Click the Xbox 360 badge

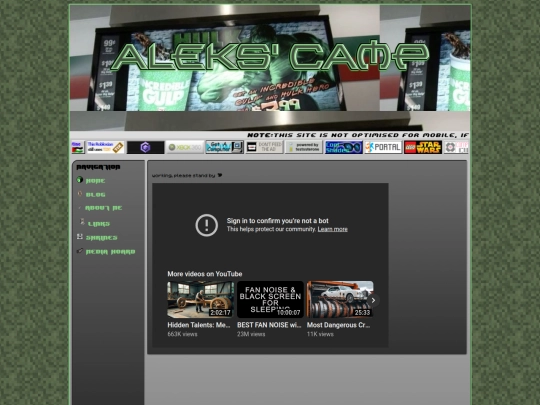(185, 147)
